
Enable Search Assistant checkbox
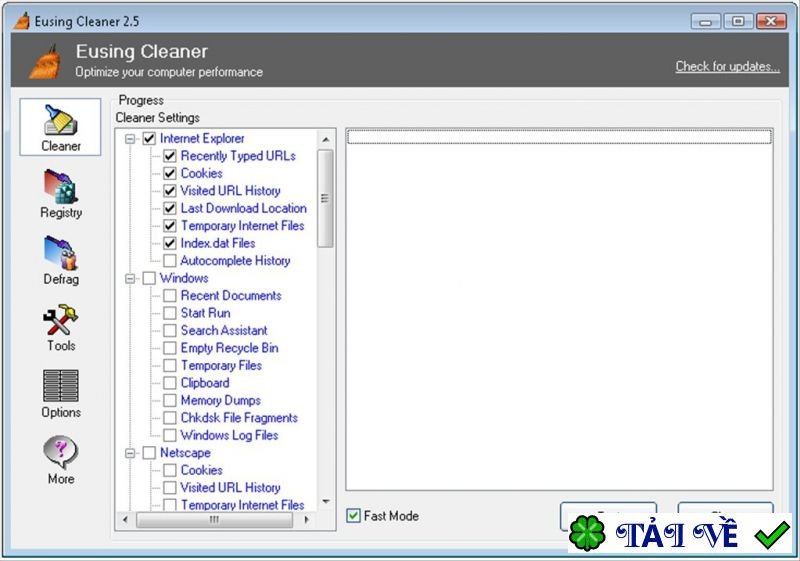[x=170, y=330]
